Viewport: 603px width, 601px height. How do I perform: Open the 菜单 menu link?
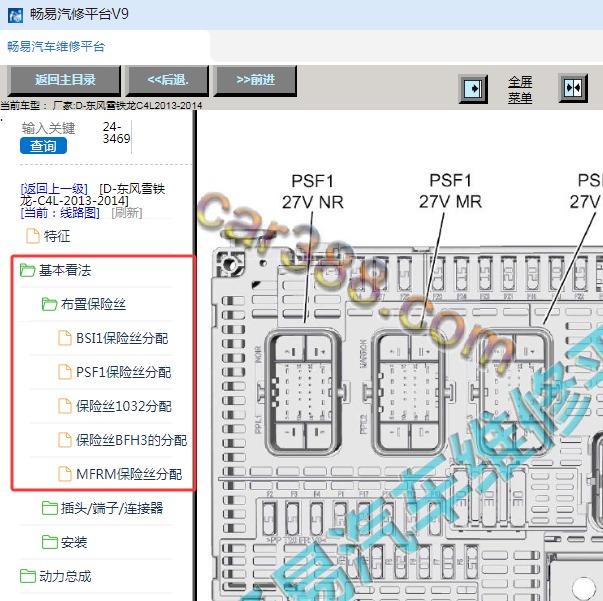520,98
